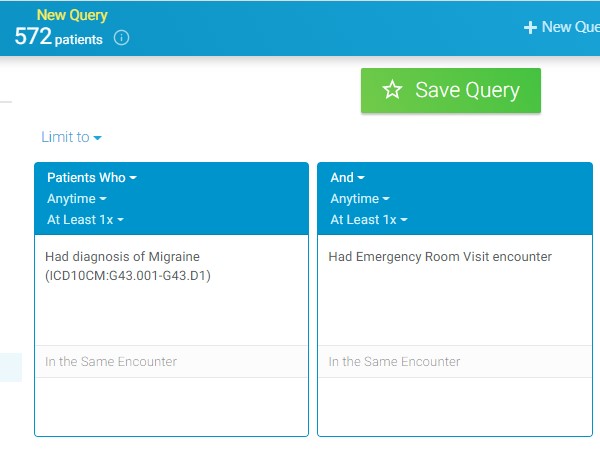The image size is (600, 454).
Task: Click In the Same Encounter under Emergency Room
Action: tap(395, 362)
